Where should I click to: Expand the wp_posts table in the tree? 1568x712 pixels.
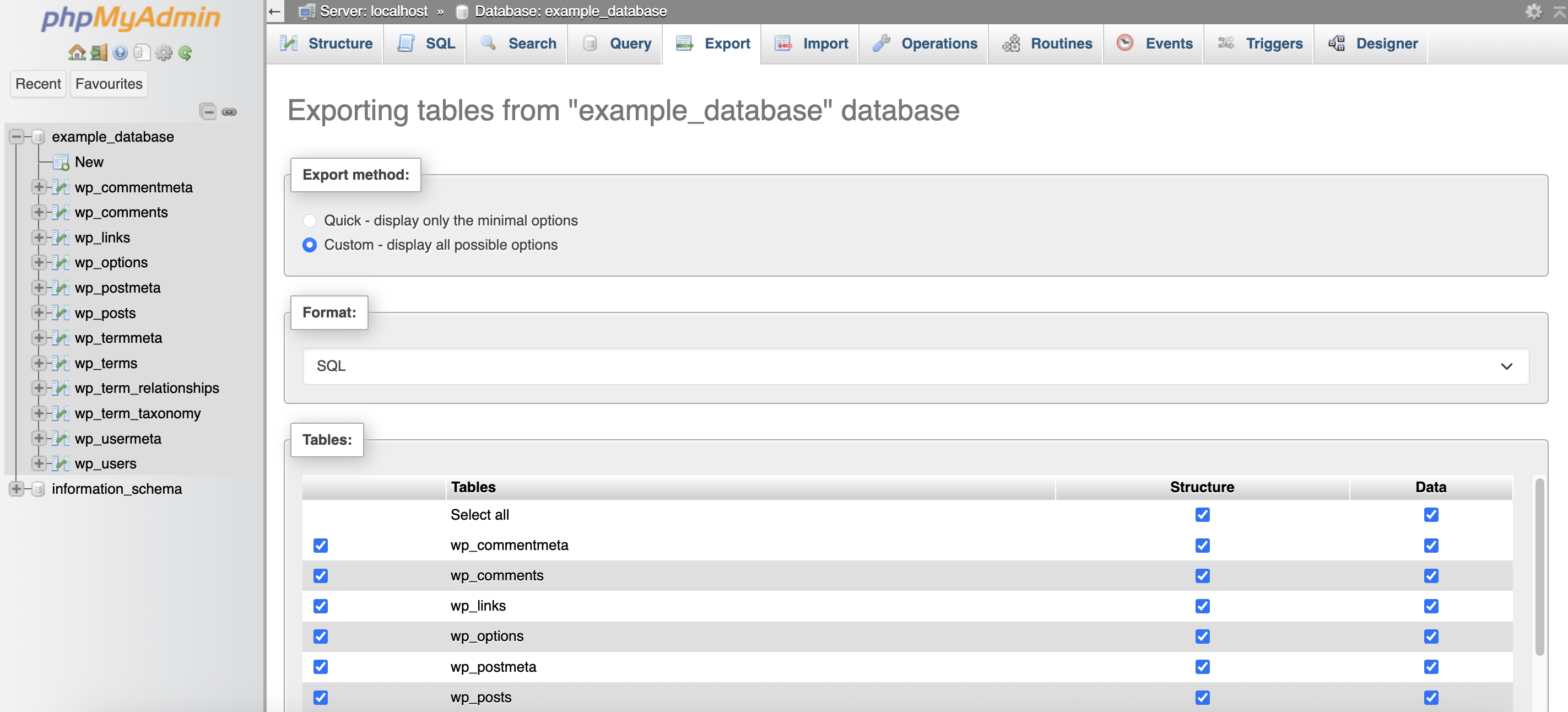point(39,313)
